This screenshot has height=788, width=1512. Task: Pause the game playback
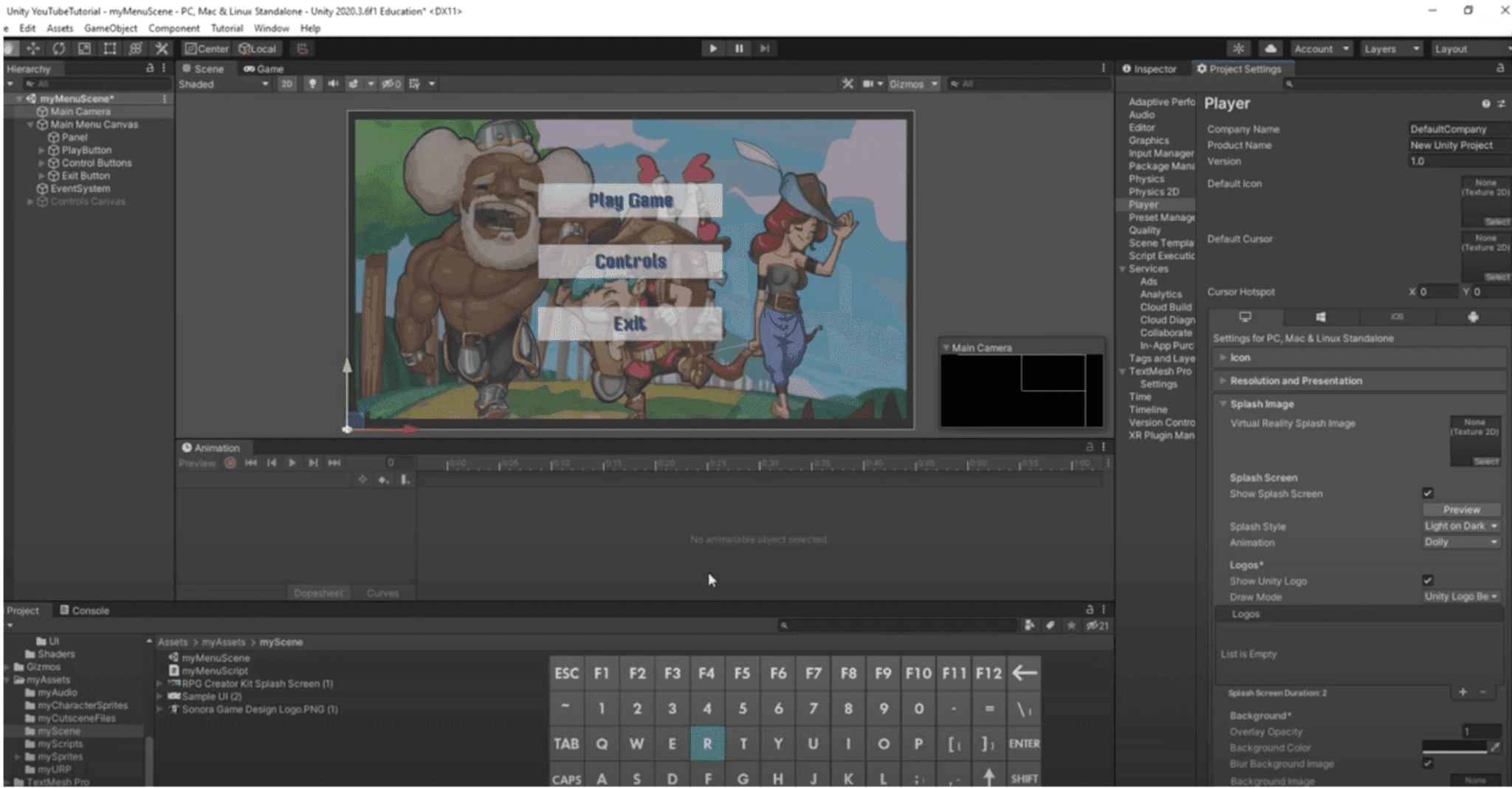click(739, 48)
